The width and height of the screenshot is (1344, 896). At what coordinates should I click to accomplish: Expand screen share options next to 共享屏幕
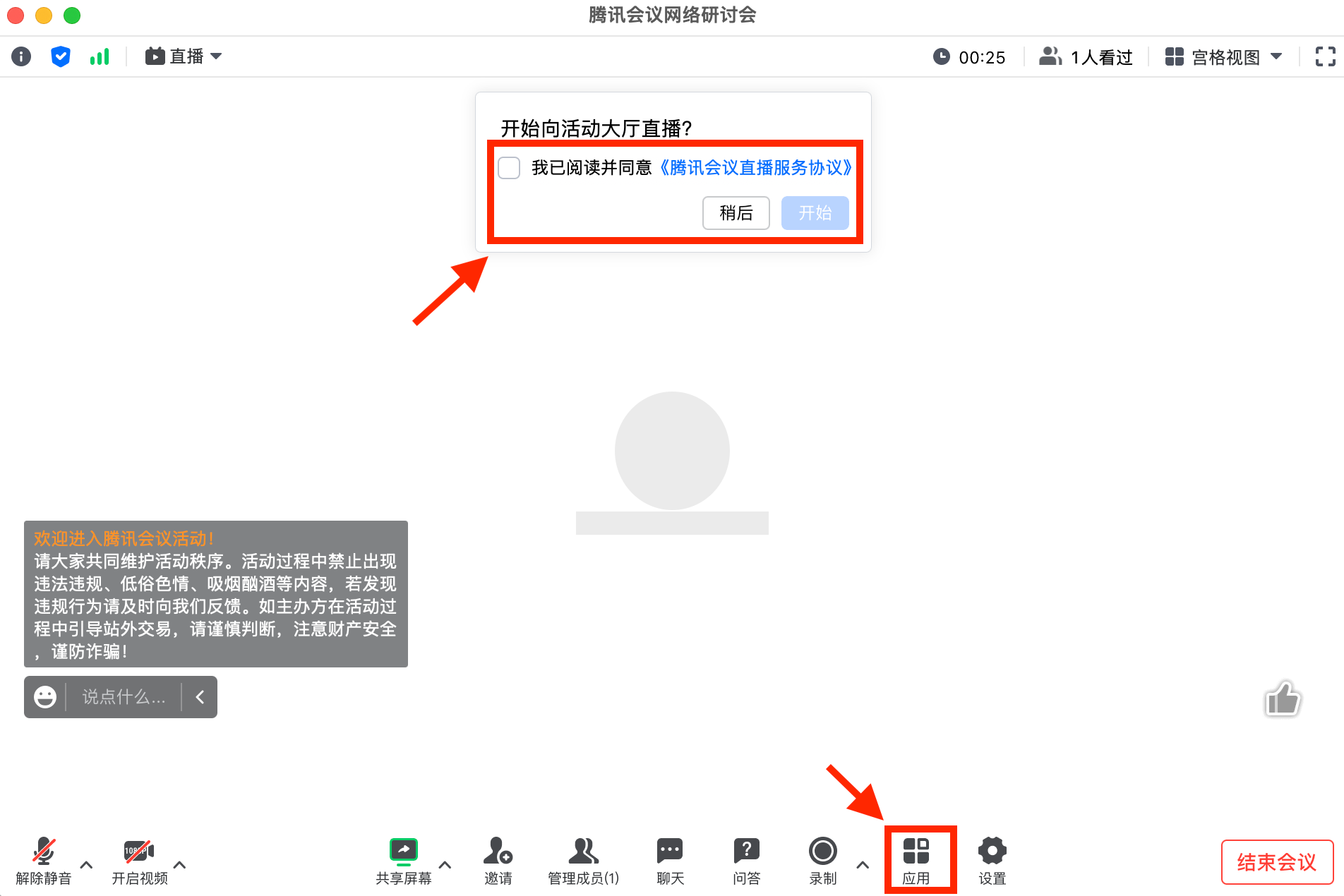(445, 864)
